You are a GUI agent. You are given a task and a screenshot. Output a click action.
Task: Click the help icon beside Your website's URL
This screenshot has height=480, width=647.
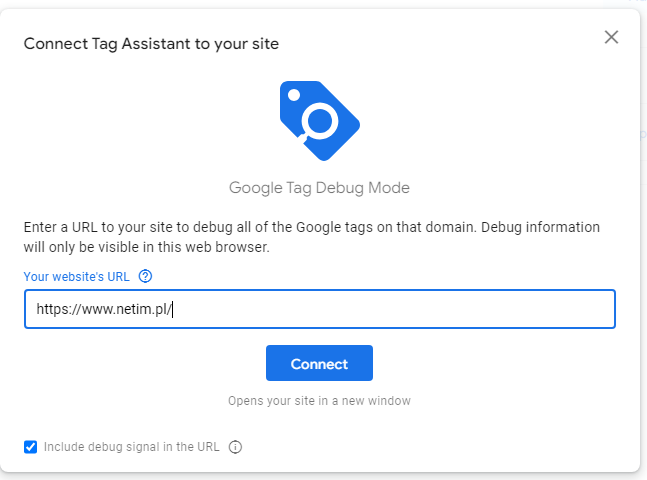pos(145,276)
